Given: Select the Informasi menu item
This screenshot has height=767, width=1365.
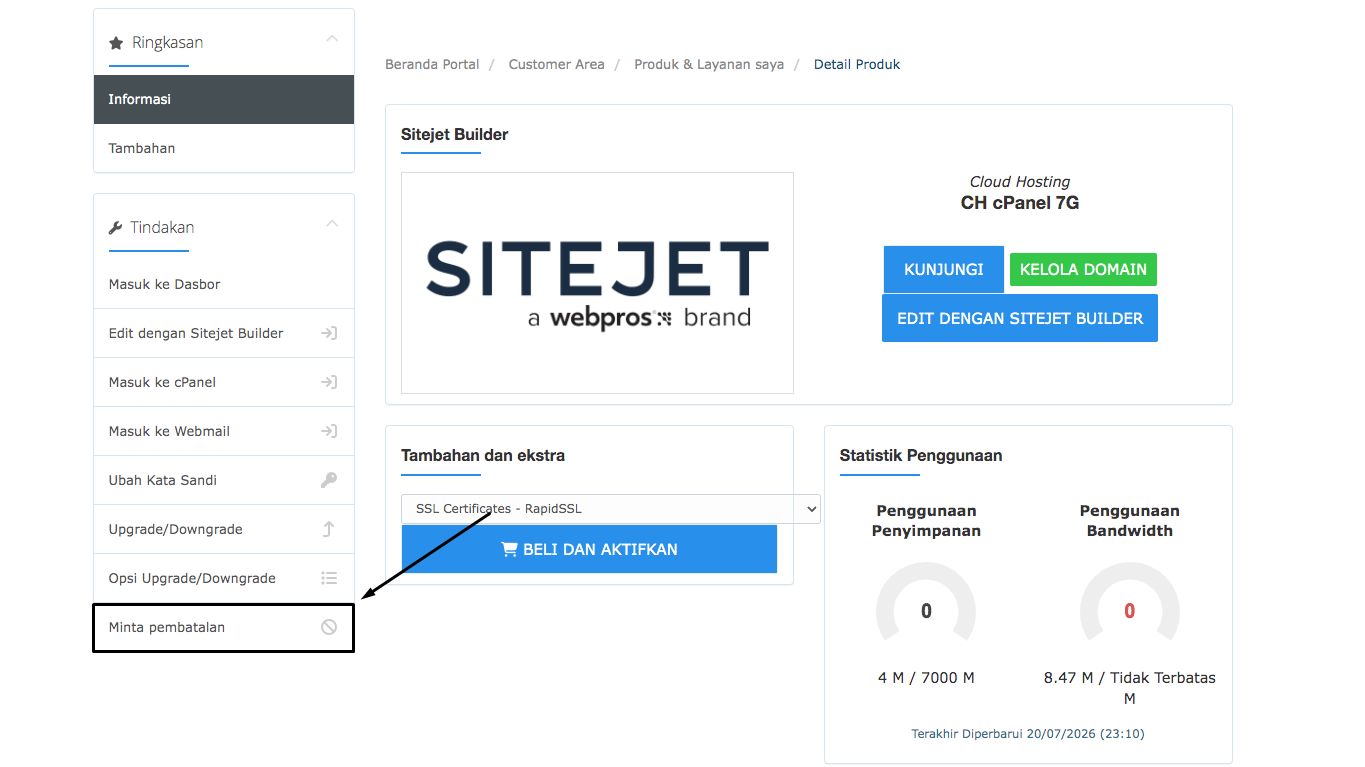Looking at the screenshot, I should tap(224, 99).
